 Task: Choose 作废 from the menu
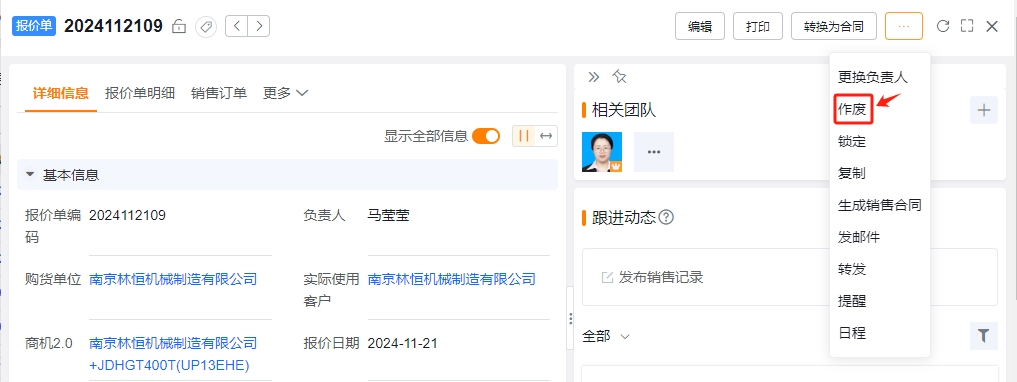[x=853, y=110]
